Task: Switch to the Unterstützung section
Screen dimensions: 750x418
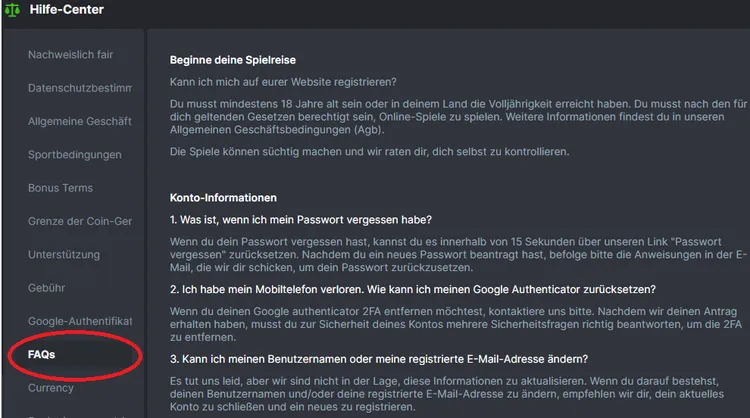Action: click(x=65, y=255)
